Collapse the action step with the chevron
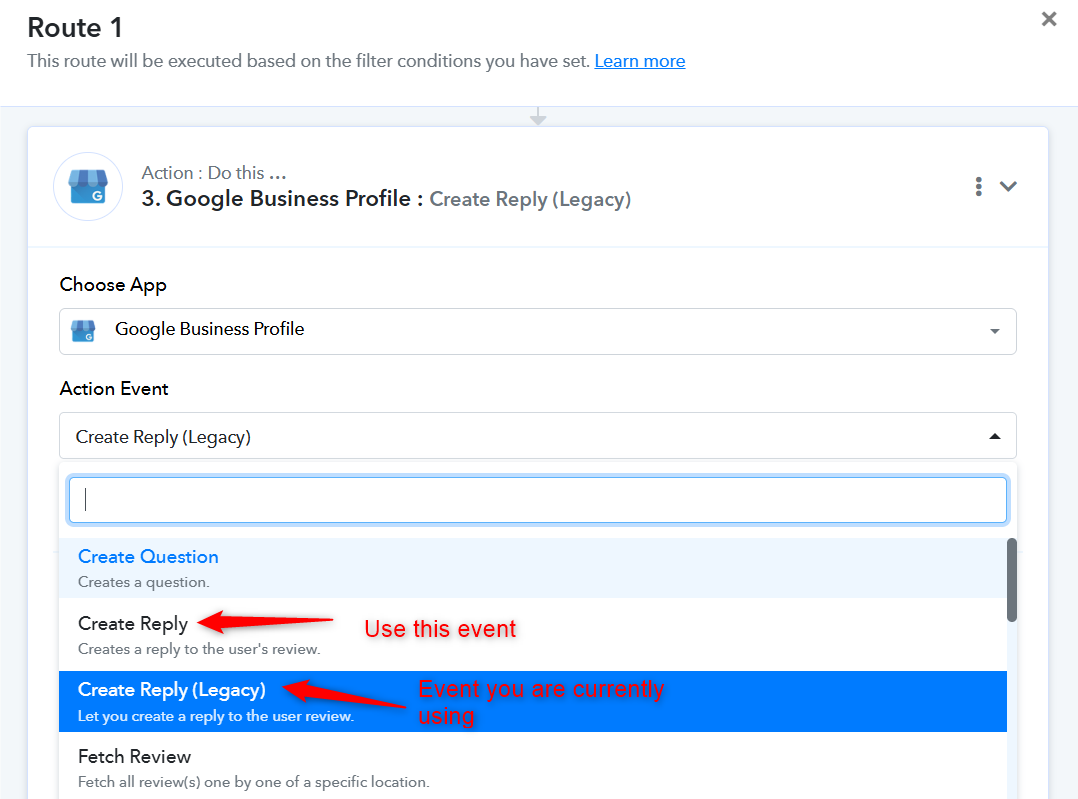 click(1008, 186)
